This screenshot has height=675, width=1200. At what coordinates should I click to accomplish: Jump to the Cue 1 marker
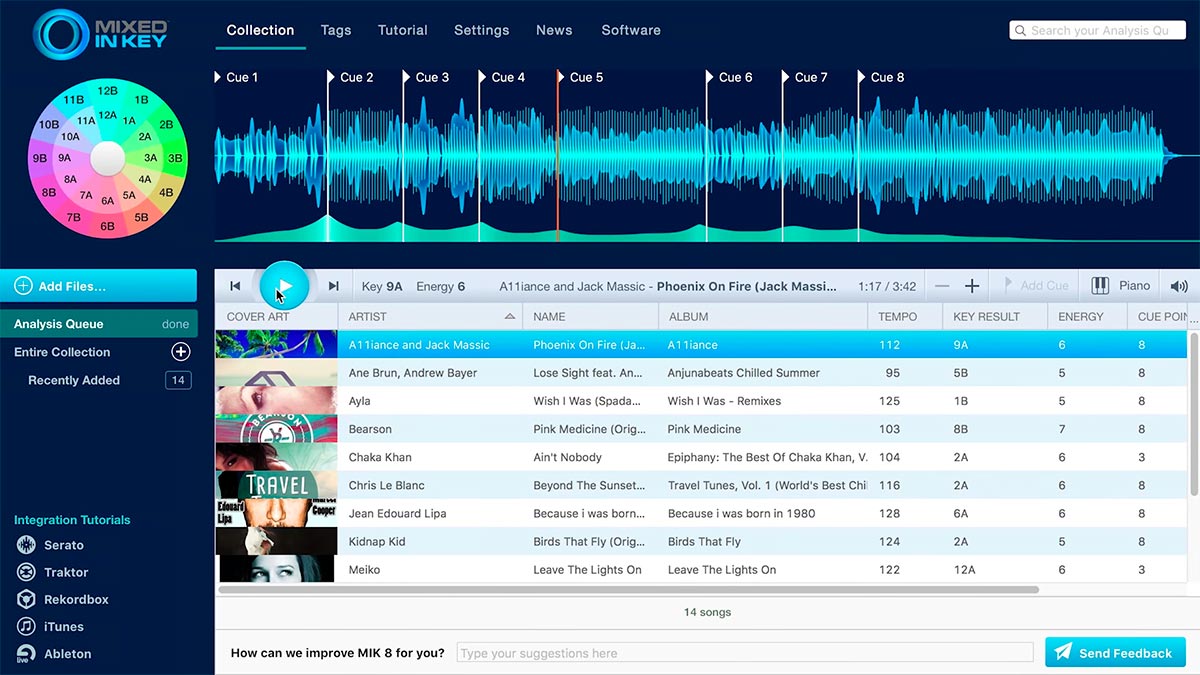click(237, 77)
